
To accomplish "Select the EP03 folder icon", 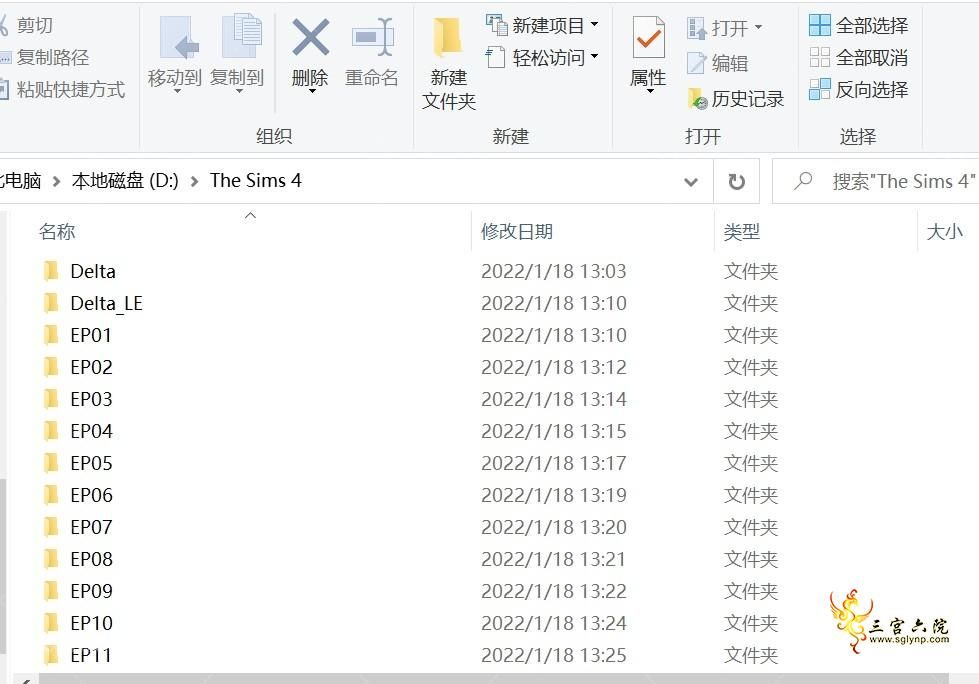I will [51, 398].
